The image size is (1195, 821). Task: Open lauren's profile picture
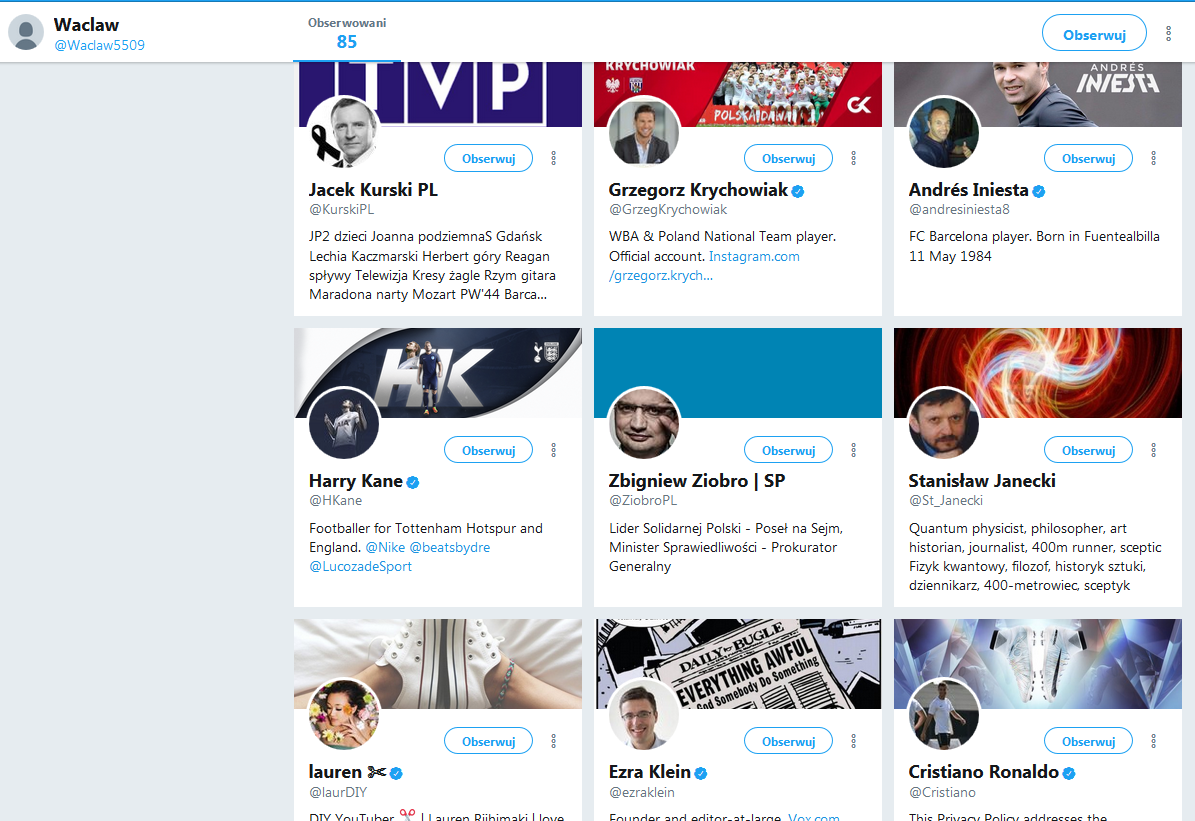[344, 714]
